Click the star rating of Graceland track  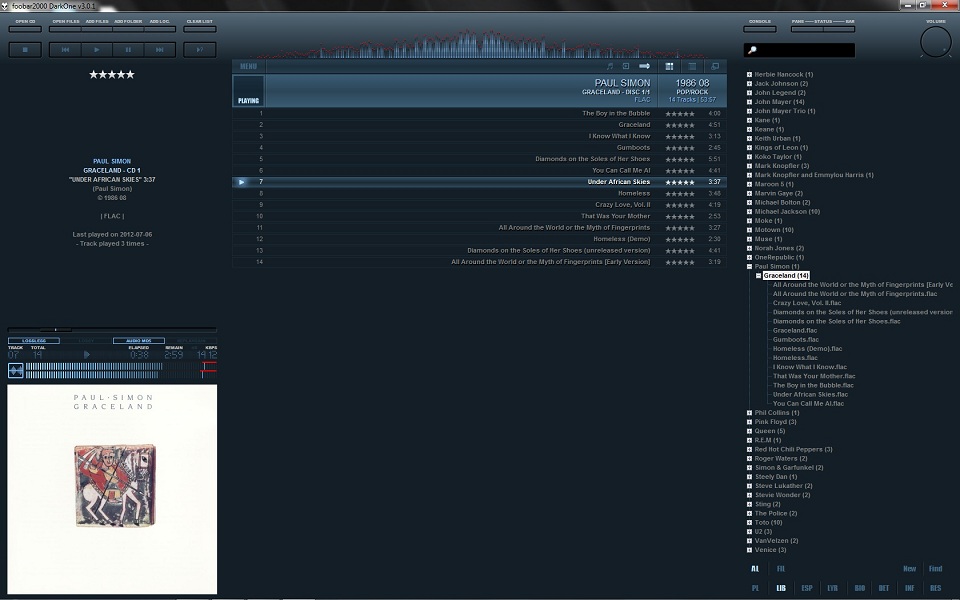[x=680, y=125]
